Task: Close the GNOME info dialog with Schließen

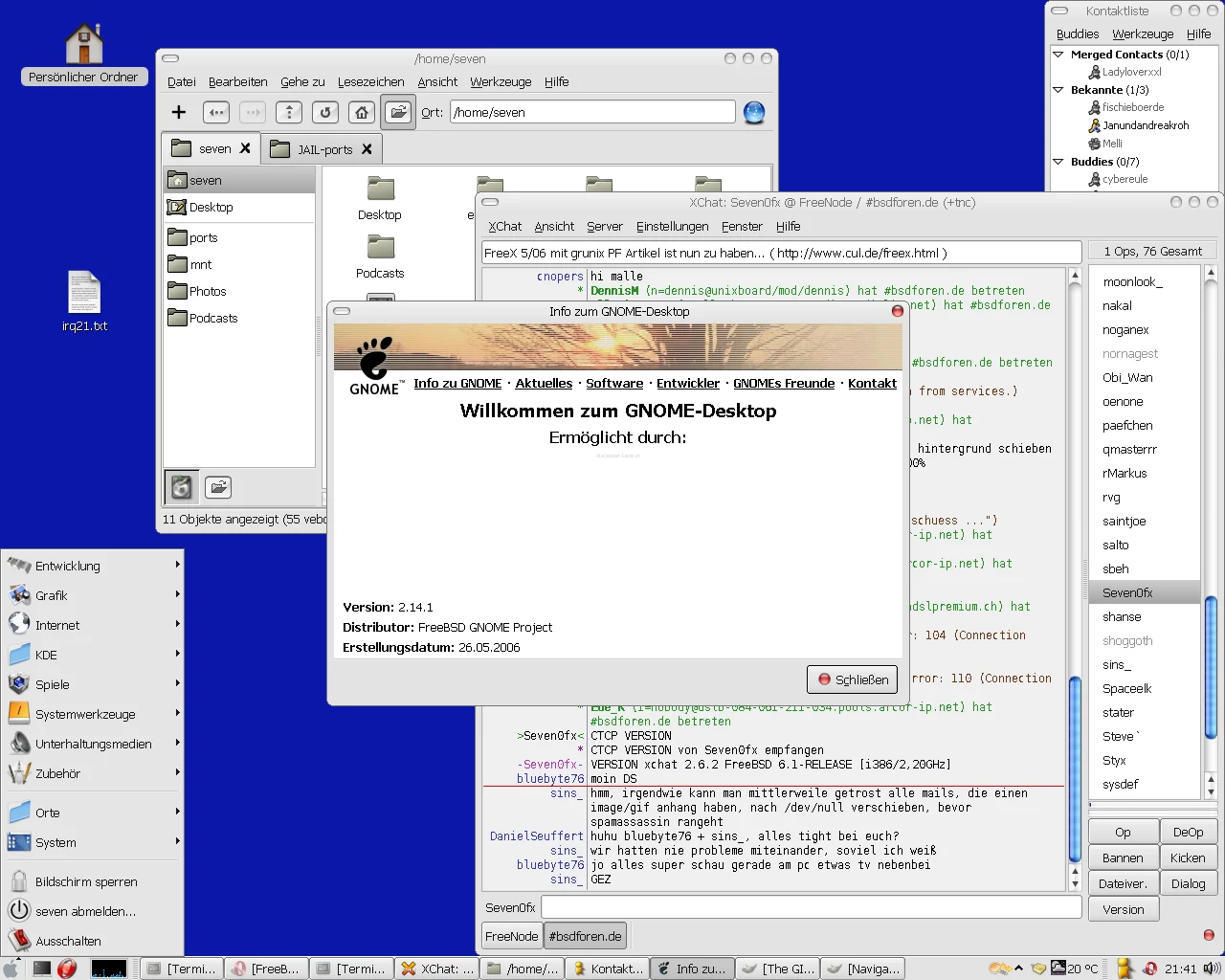Action: [852, 679]
